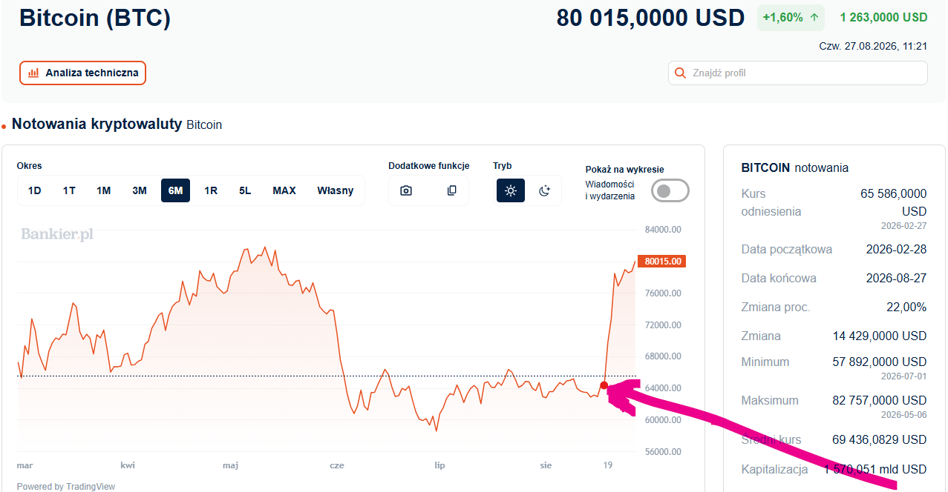Take chart snapshot with camera icon
Screen dimensions: 948x492
(x=406, y=190)
